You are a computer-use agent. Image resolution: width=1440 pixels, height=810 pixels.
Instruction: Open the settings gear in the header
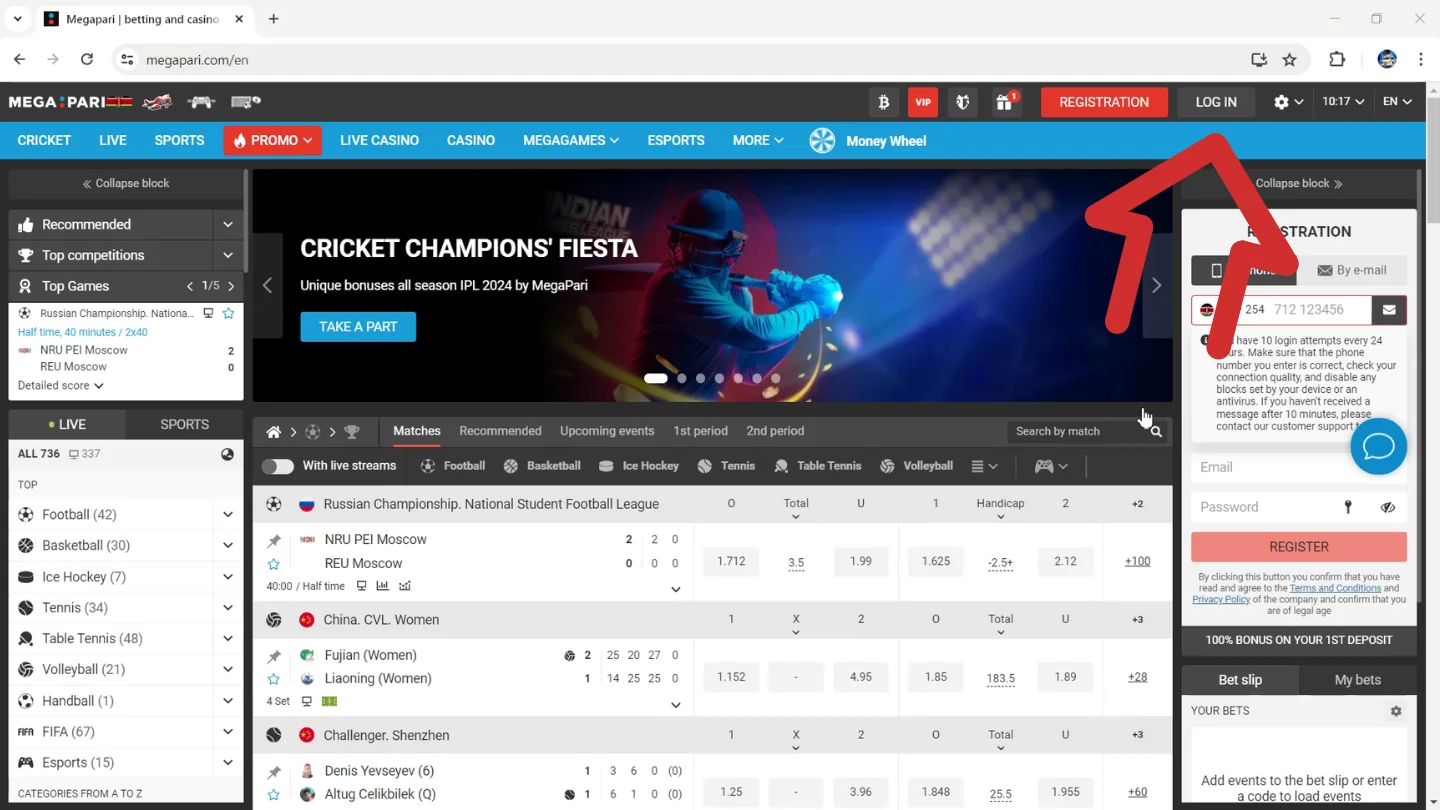[x=1281, y=102]
